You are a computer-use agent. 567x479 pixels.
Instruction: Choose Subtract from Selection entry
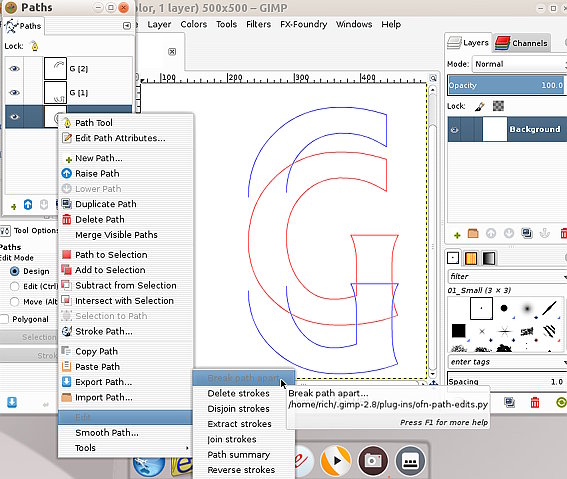[125, 286]
